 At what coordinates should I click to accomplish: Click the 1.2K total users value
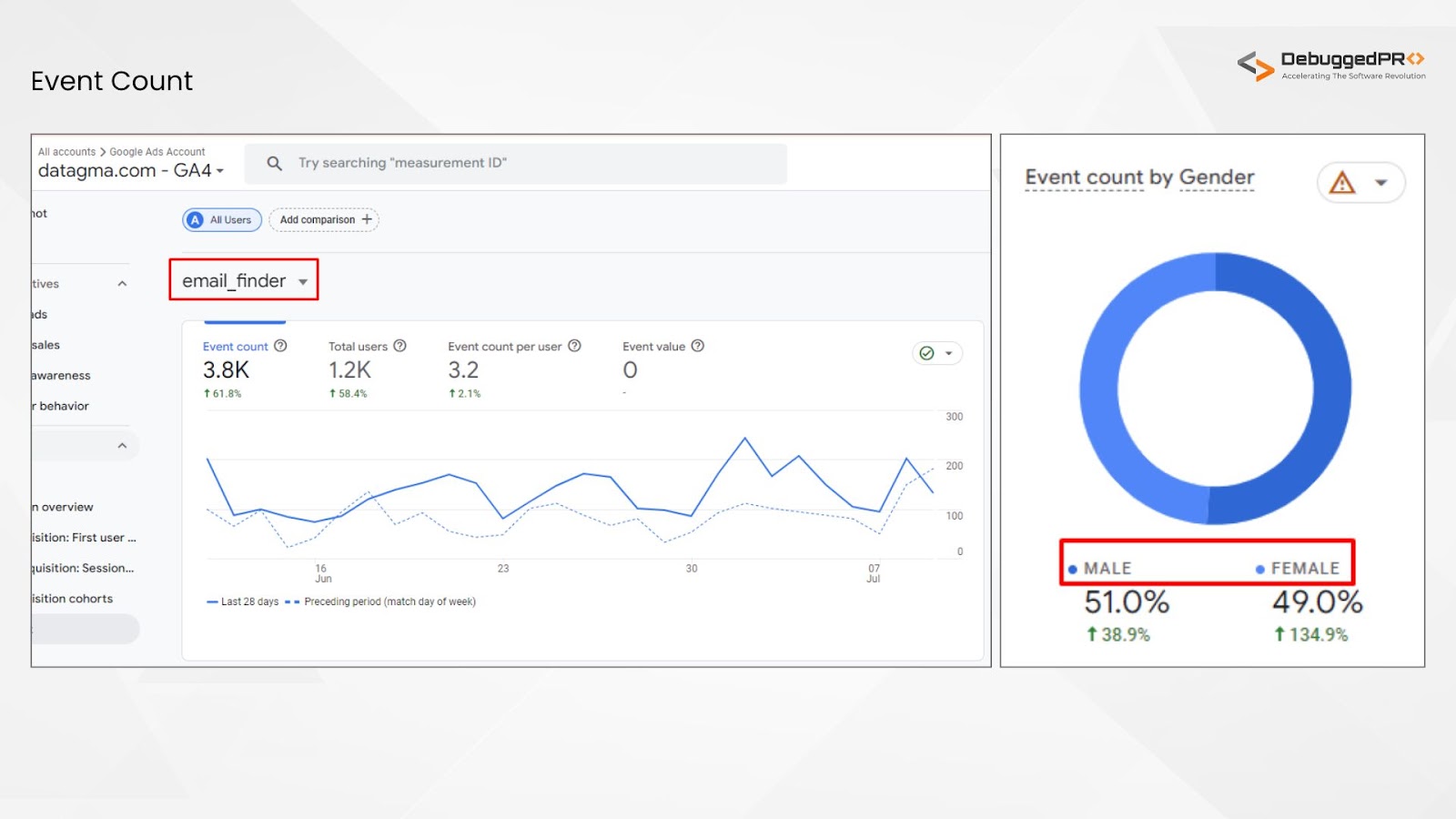click(x=349, y=370)
